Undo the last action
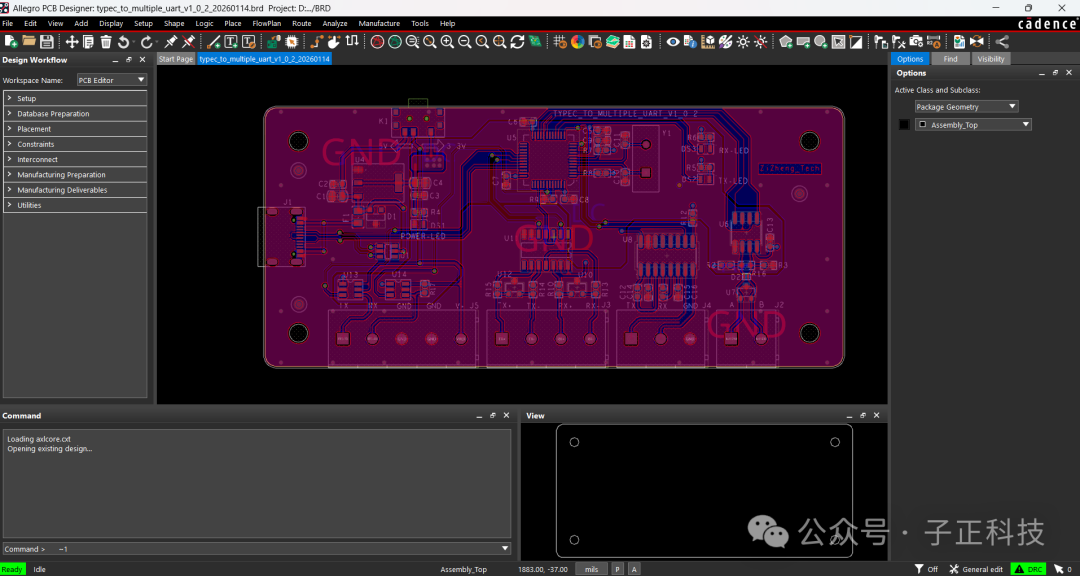 pyautogui.click(x=123, y=41)
